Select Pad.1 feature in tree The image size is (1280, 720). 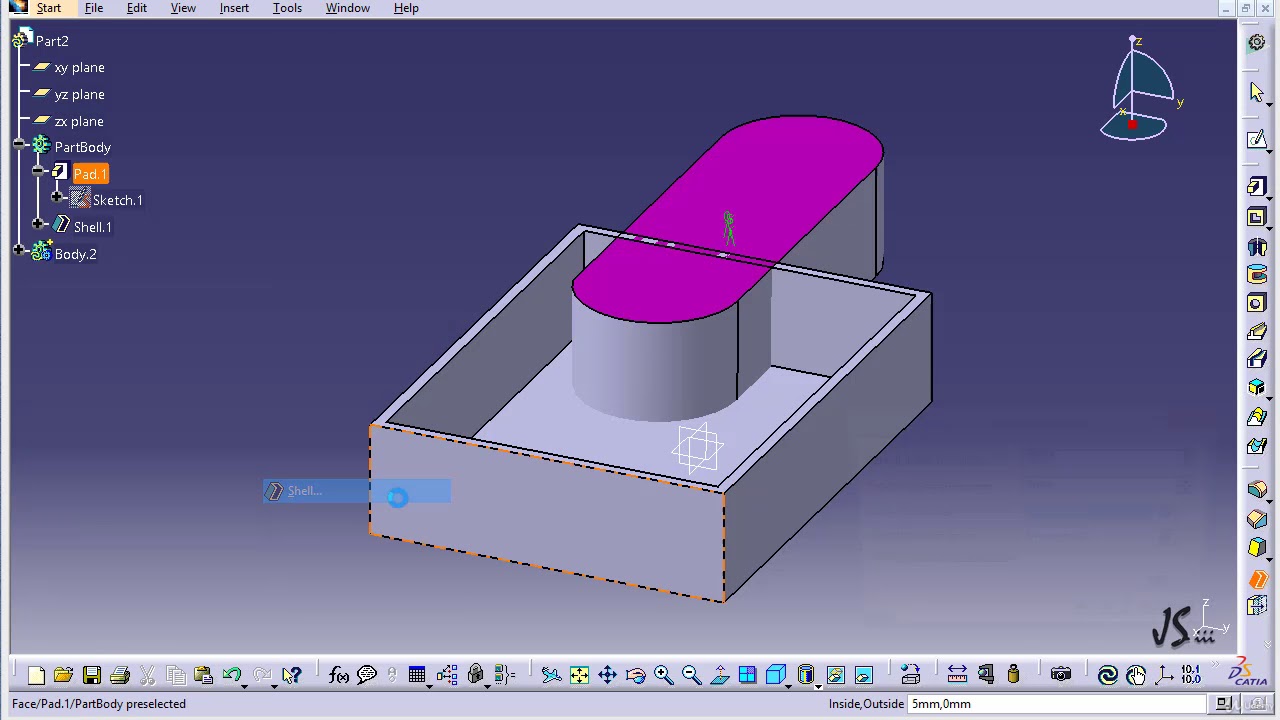90,174
